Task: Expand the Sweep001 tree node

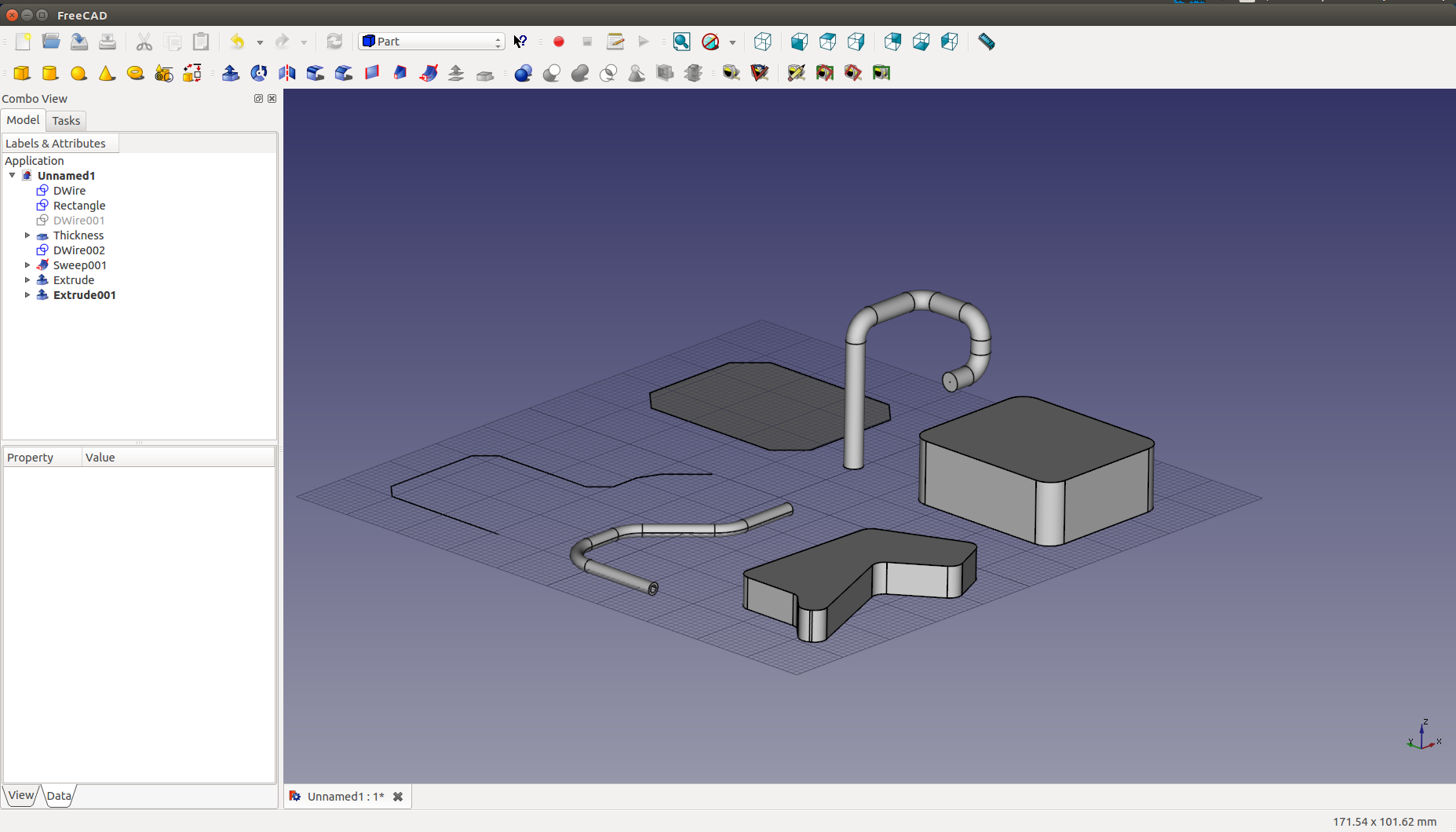Action: click(x=27, y=265)
